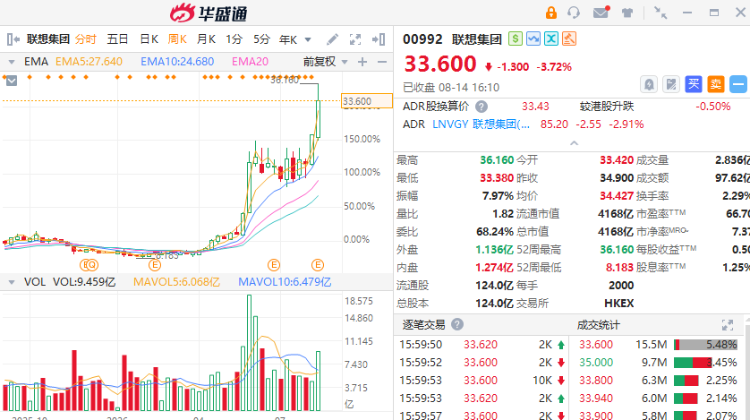Click the middle E event marker near 07
Image resolution: width=750 pixels, height=420 pixels.
[274, 265]
